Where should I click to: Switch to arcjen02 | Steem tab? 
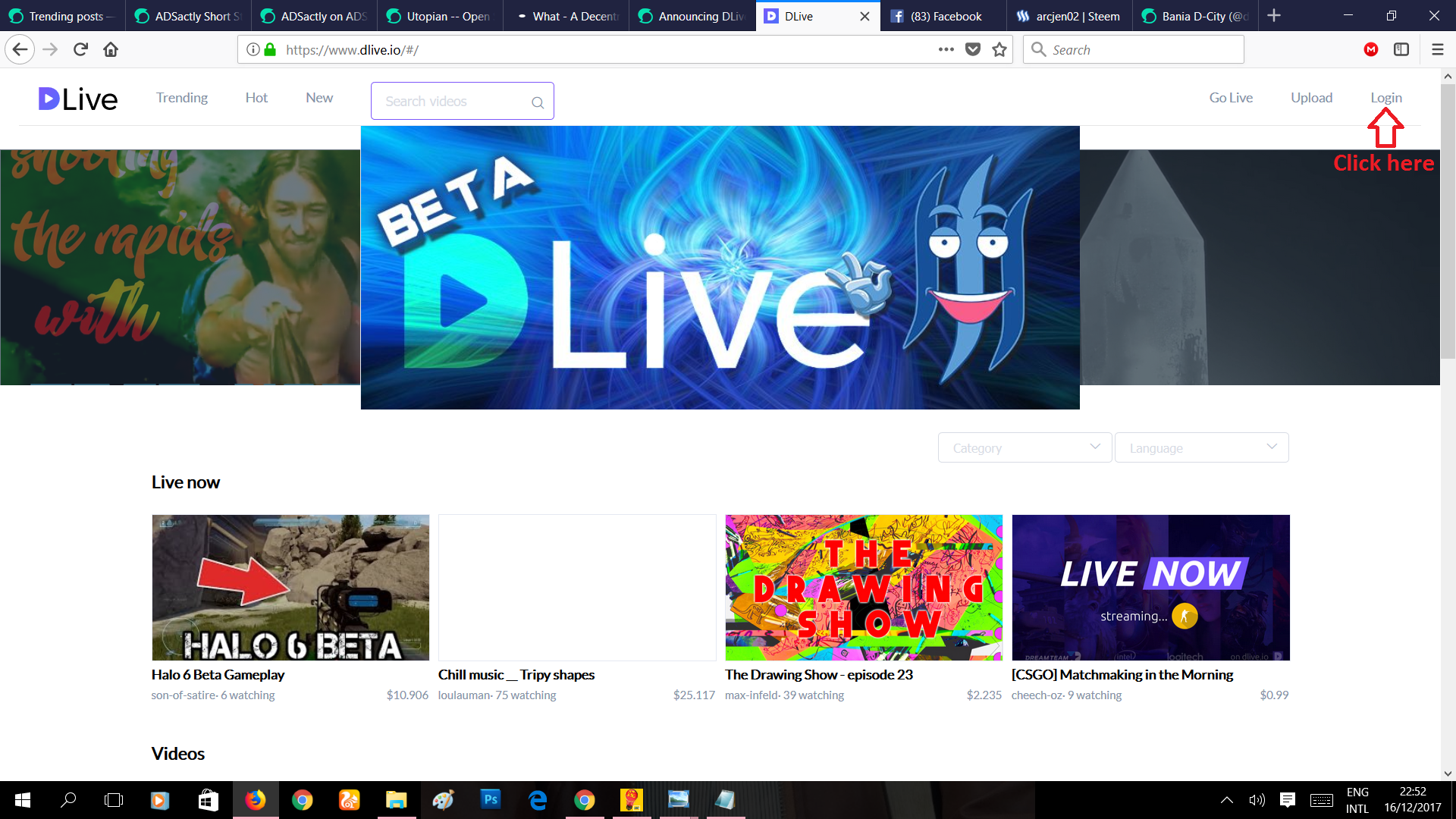pyautogui.click(x=1069, y=16)
